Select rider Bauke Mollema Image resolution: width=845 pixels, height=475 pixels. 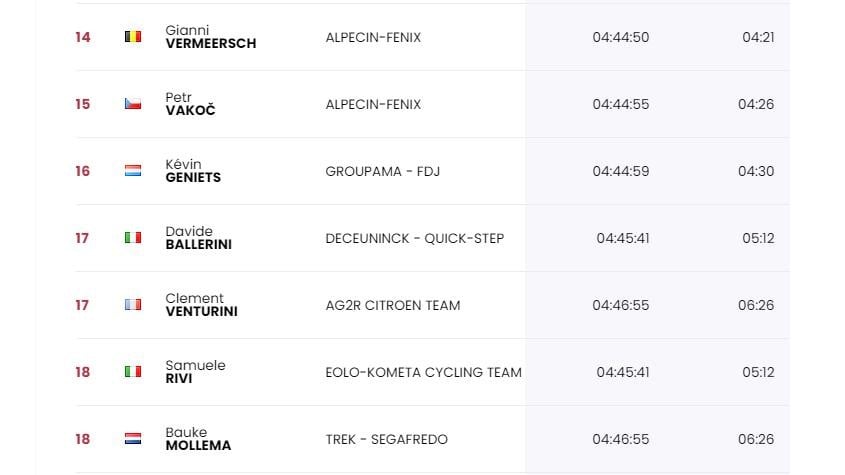tap(198, 439)
